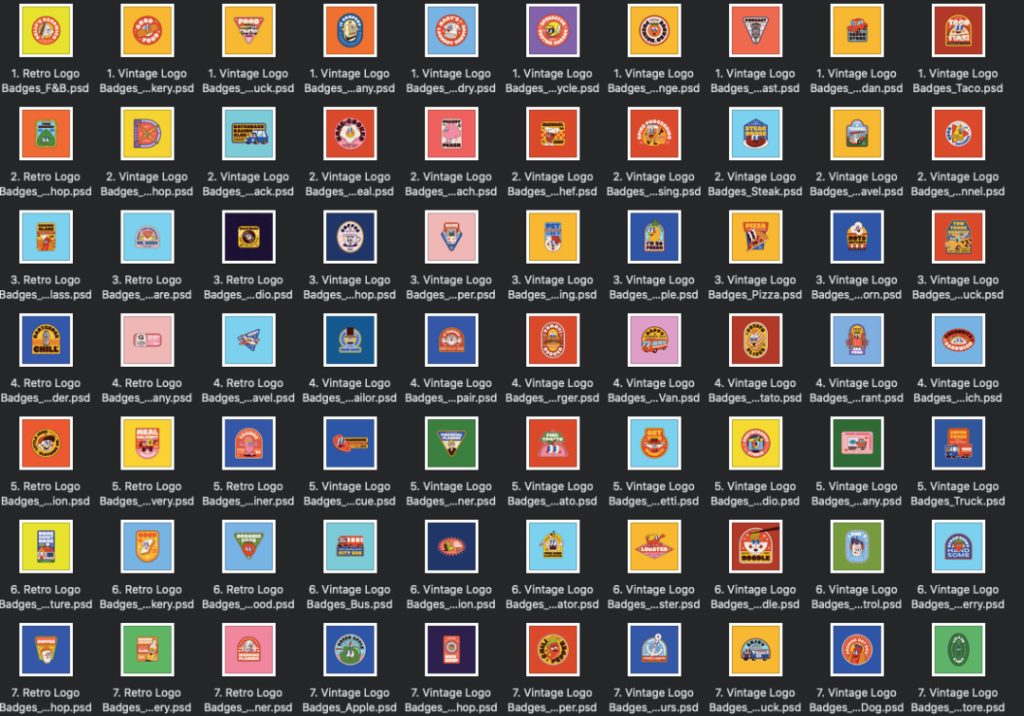This screenshot has width=1024, height=716.
Task: Select the vintage badge file ending rger.psd
Action: click(x=552, y=340)
